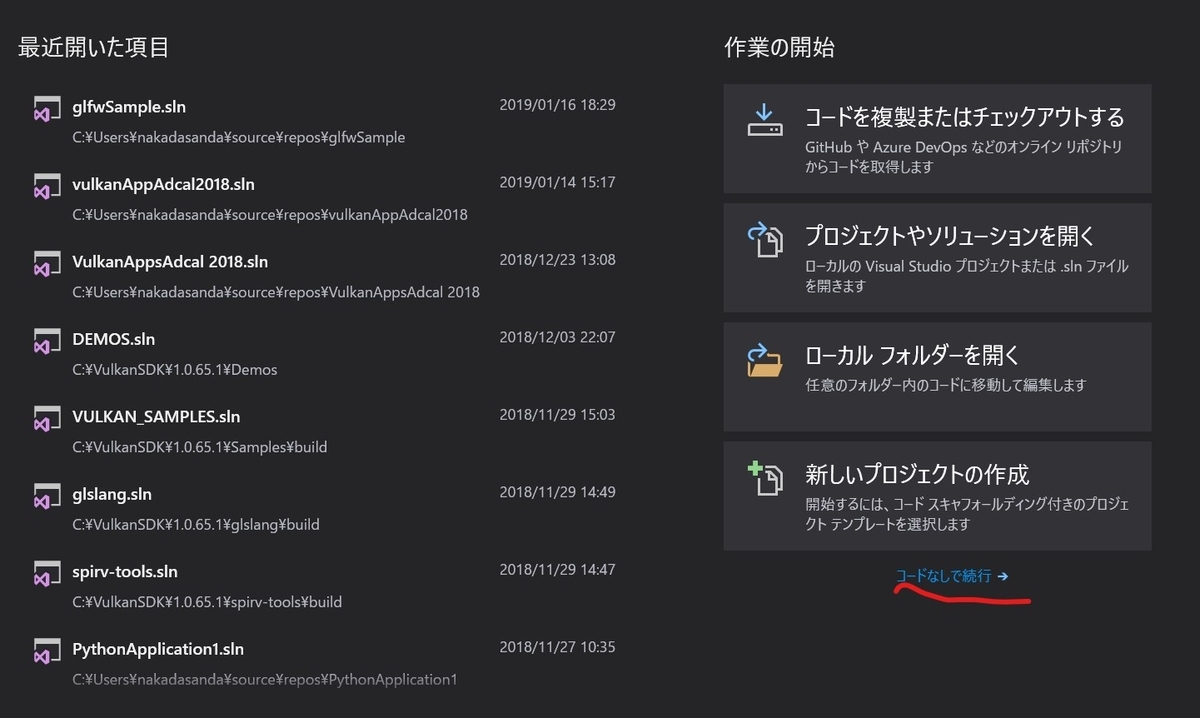1200x718 pixels.
Task: Click the vulkanAppAdcal2018.sln solution icon
Action: pyautogui.click(x=47, y=186)
